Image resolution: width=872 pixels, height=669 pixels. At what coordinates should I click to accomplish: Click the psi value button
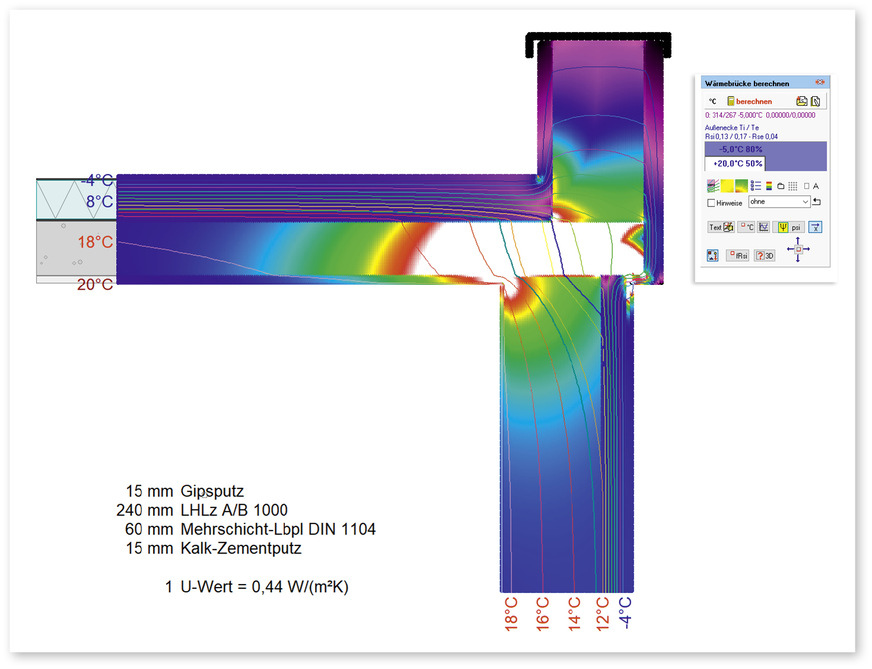pos(790,227)
